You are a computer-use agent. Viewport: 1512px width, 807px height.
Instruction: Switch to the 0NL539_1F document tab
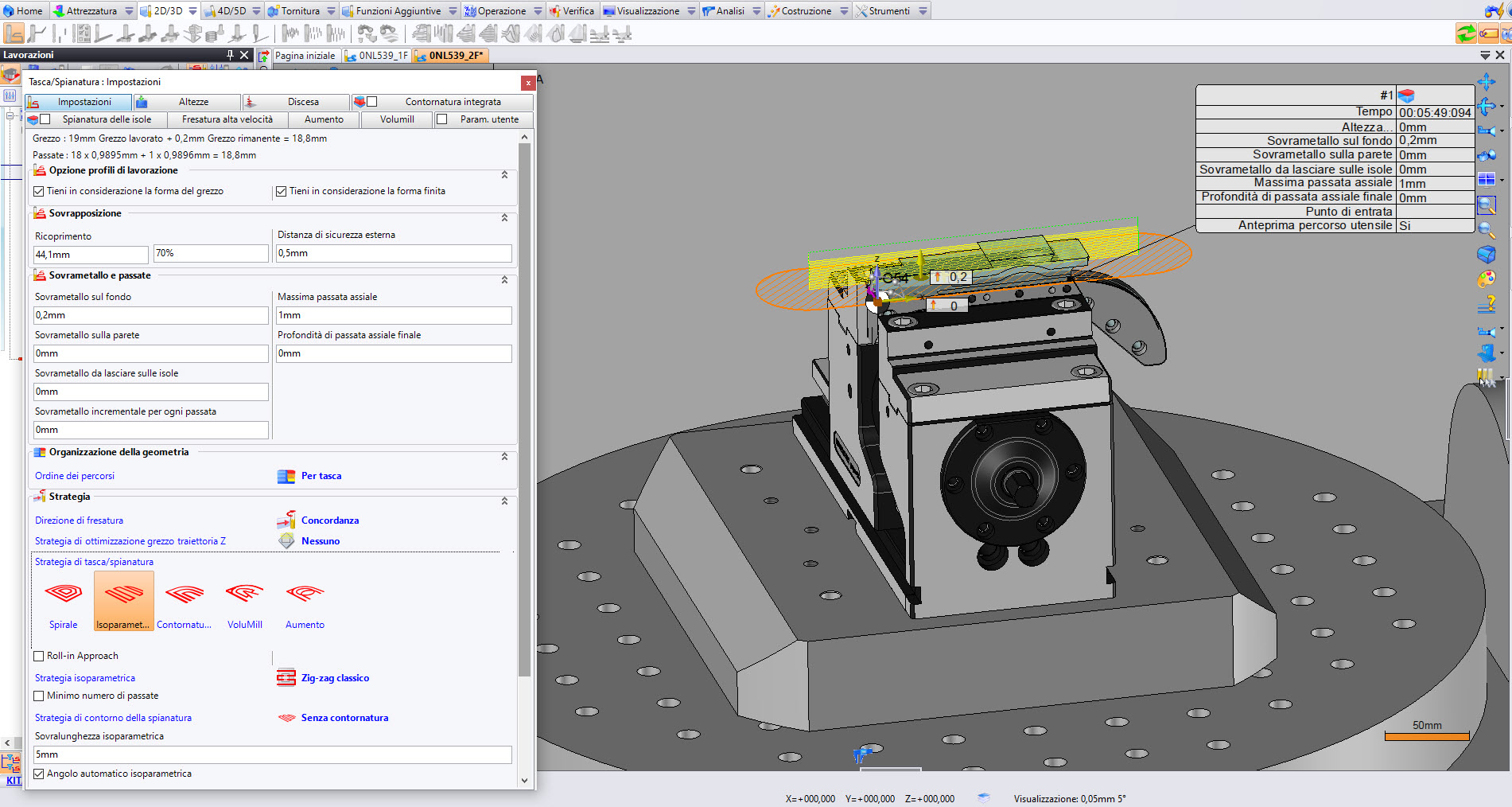pos(377,56)
